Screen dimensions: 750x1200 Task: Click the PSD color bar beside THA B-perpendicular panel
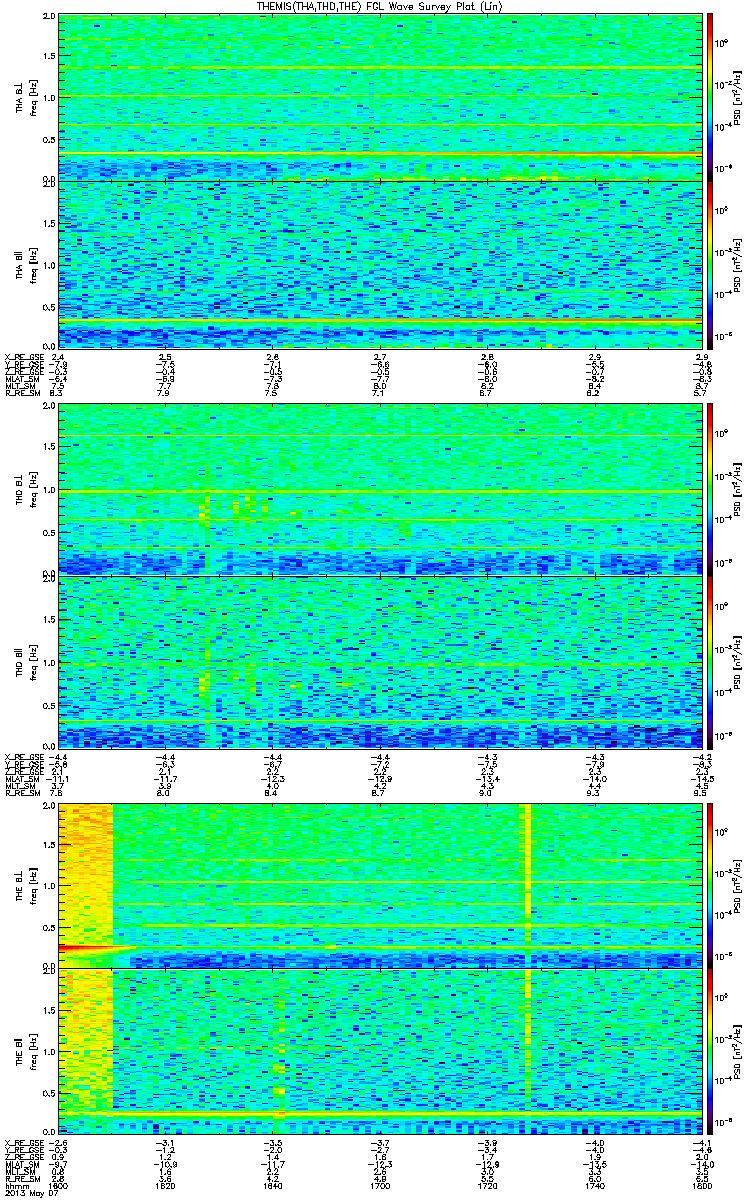709,98
